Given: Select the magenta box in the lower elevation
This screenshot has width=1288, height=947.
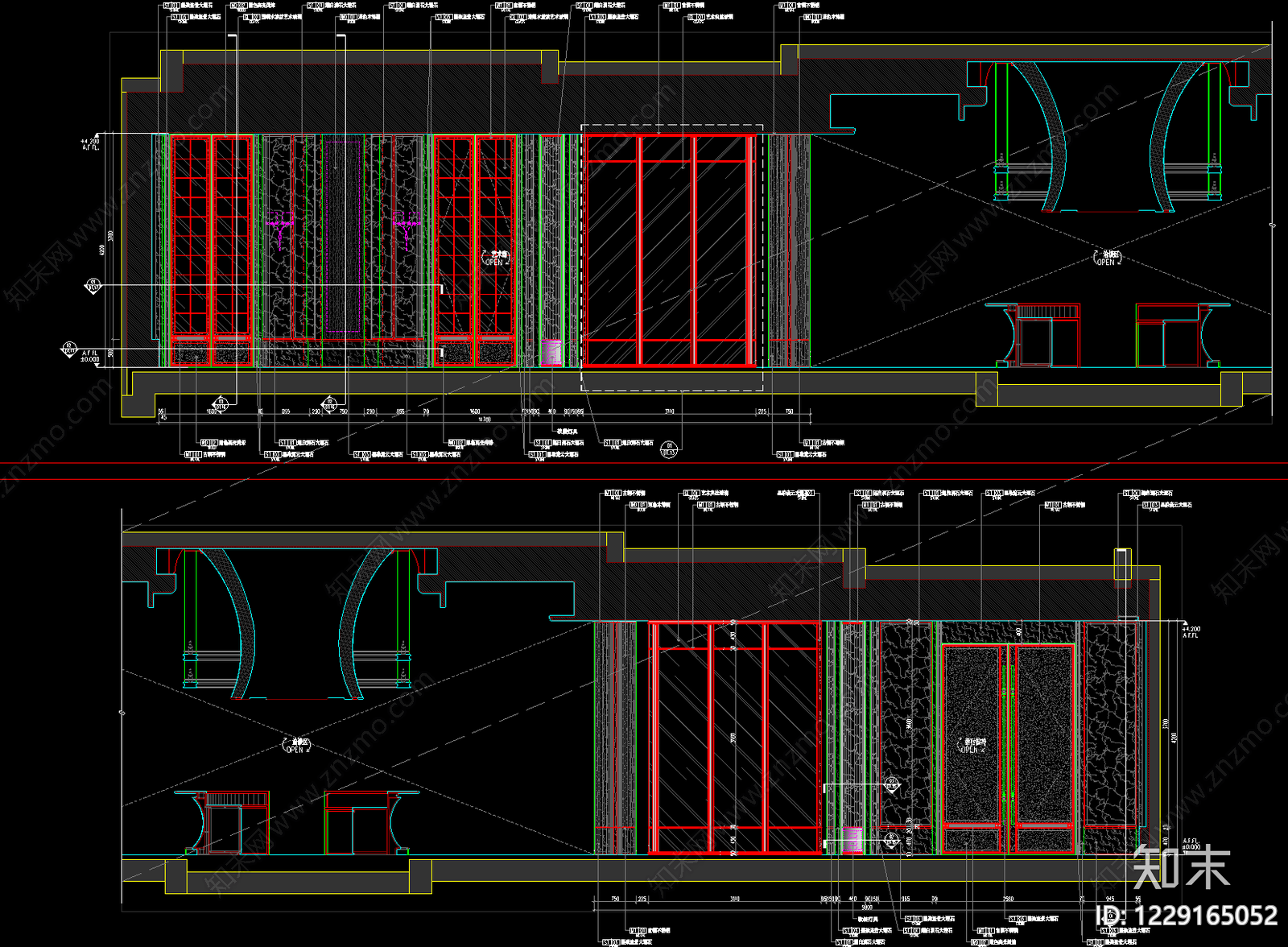Looking at the screenshot, I should pyautogui.click(x=852, y=840).
